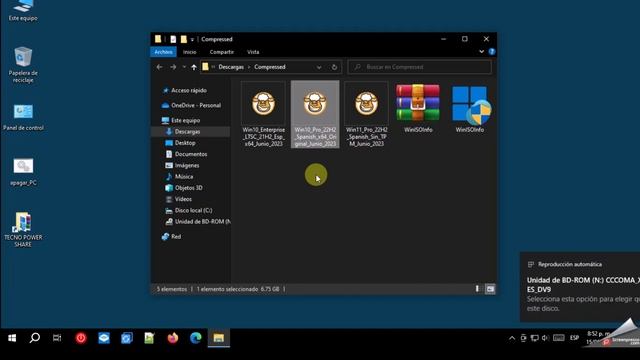Select Disco local (C:) in navigation pane

click(193, 210)
